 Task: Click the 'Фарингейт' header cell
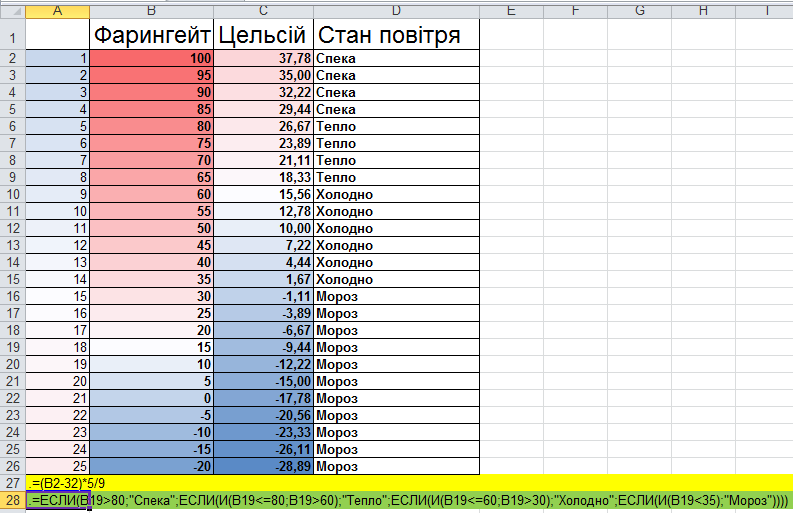coord(152,34)
